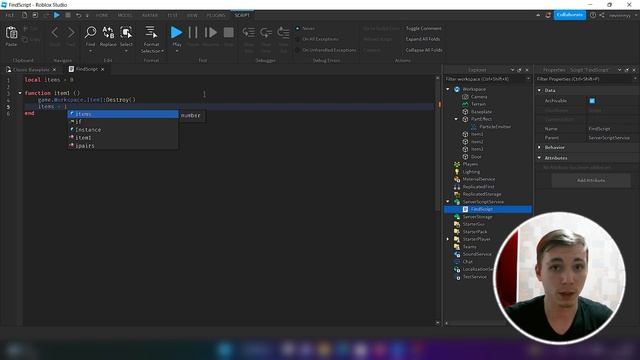Open the Find dropdown arrow
Image resolution: width=640 pixels, height=360 pixels.
pos(90,51)
